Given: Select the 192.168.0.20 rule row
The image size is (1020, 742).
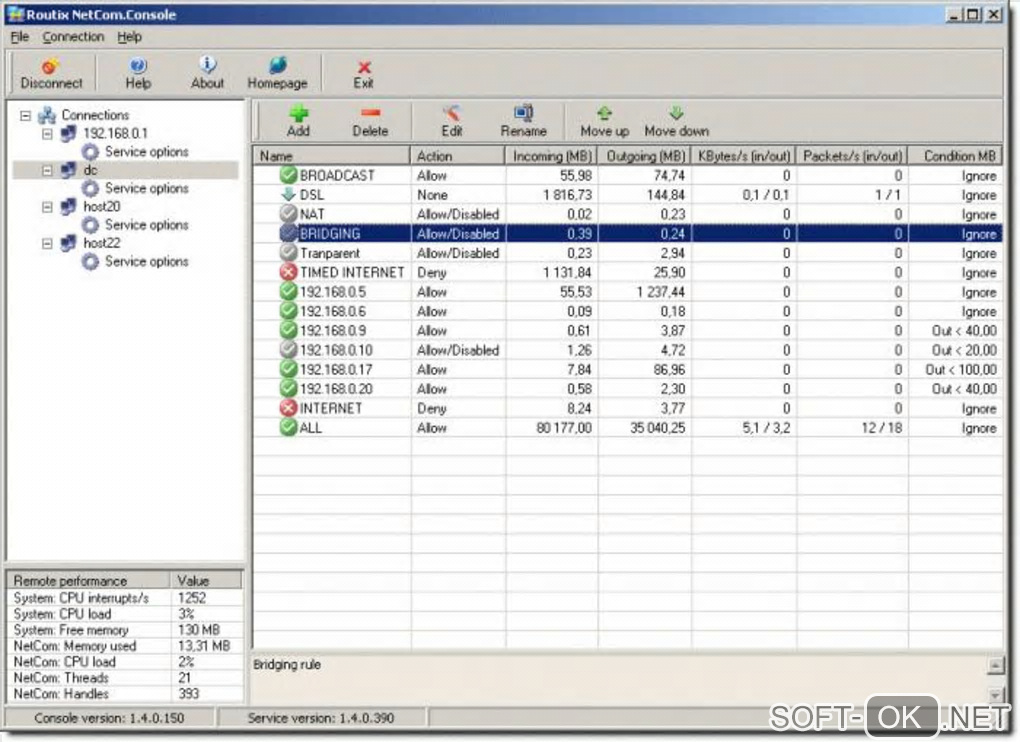Looking at the screenshot, I should pos(628,389).
